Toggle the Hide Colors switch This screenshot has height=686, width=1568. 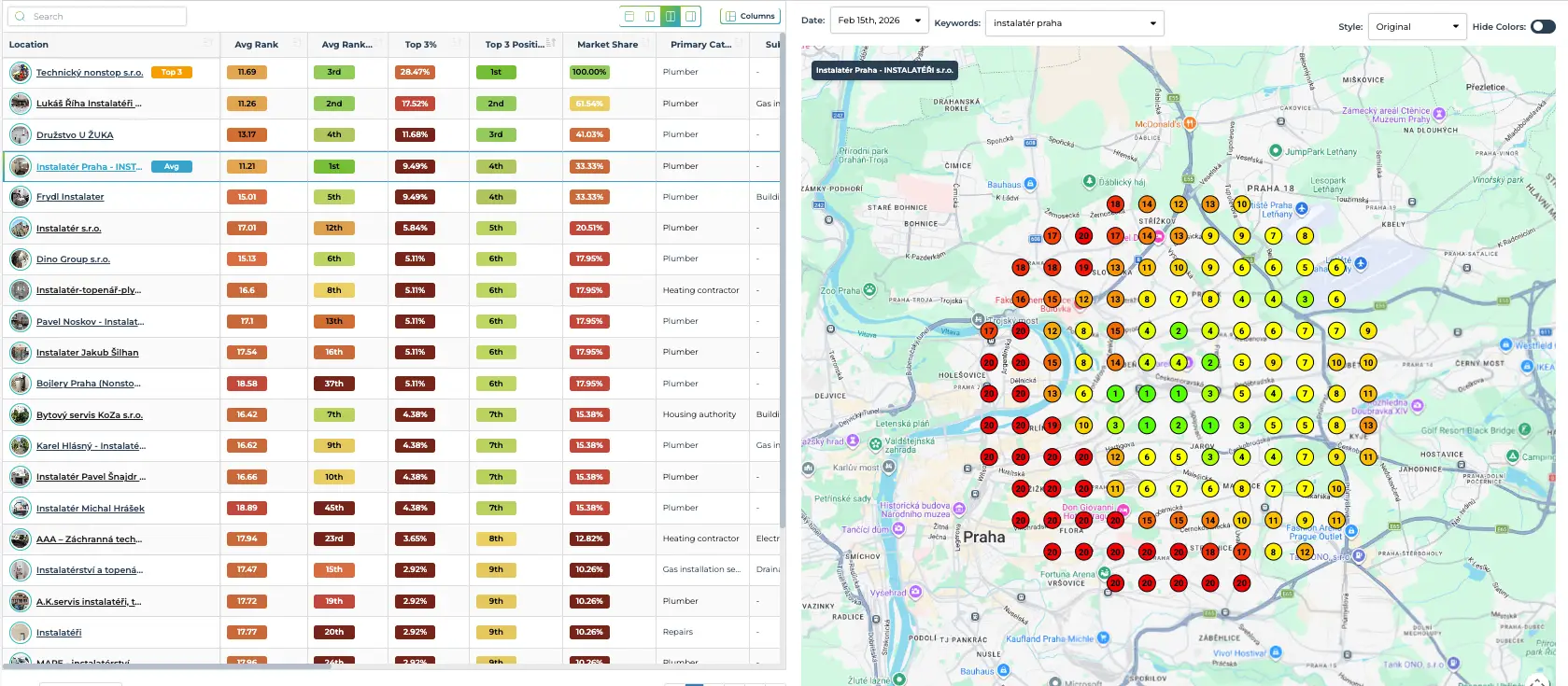coord(1543,26)
